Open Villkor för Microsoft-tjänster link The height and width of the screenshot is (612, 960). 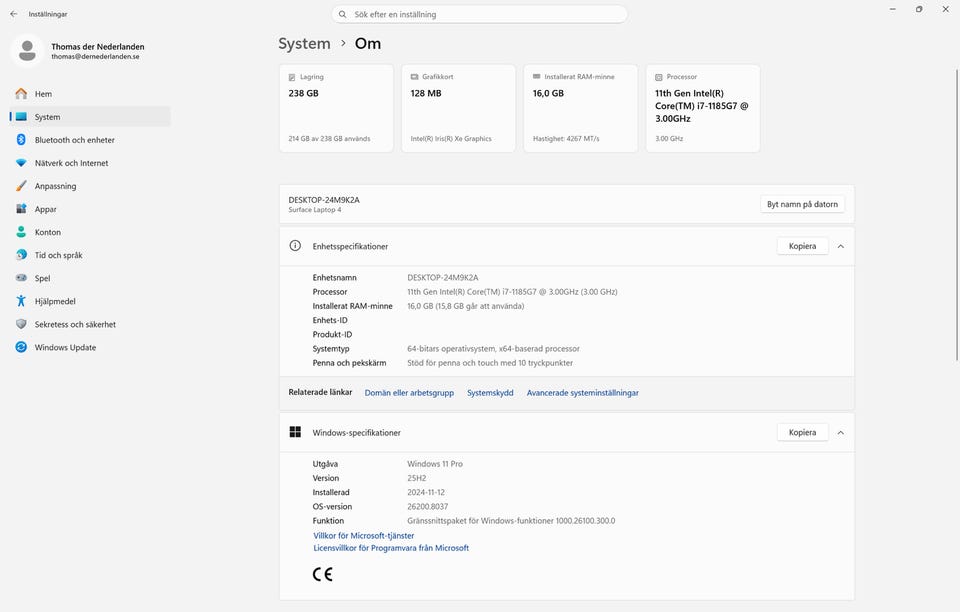coord(363,536)
